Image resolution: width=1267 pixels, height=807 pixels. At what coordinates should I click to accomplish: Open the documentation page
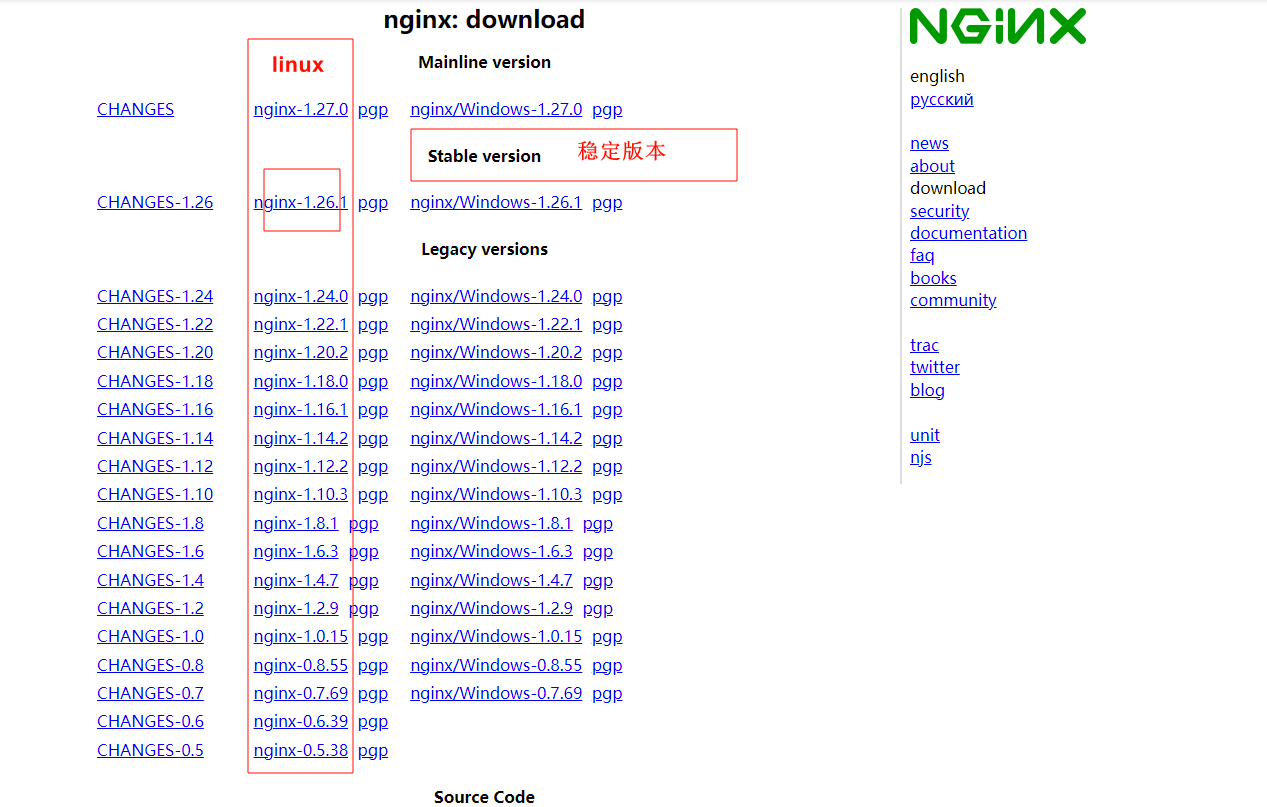(x=968, y=233)
